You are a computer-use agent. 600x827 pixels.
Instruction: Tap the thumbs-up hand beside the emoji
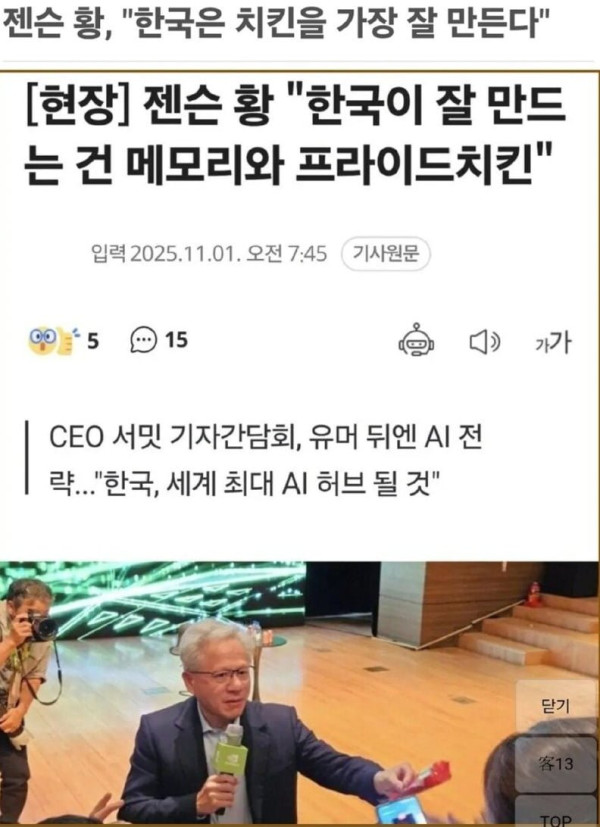tap(64, 341)
